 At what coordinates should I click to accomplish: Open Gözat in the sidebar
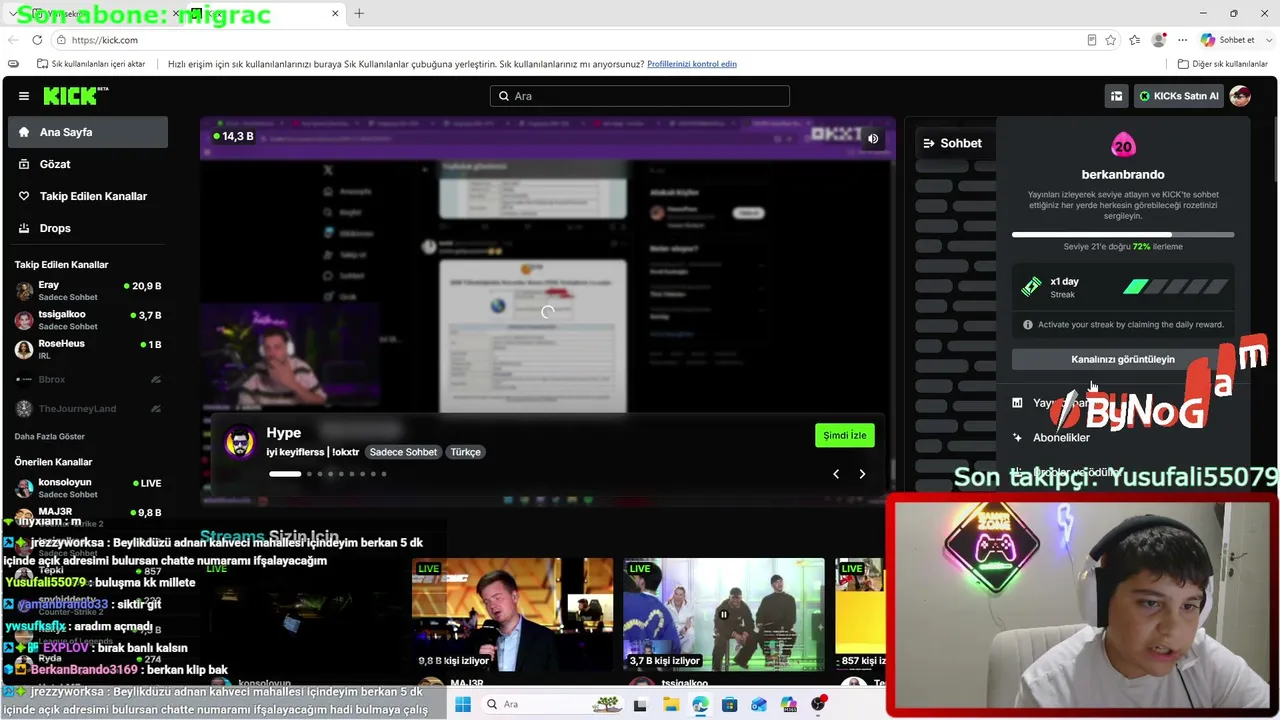(88, 164)
